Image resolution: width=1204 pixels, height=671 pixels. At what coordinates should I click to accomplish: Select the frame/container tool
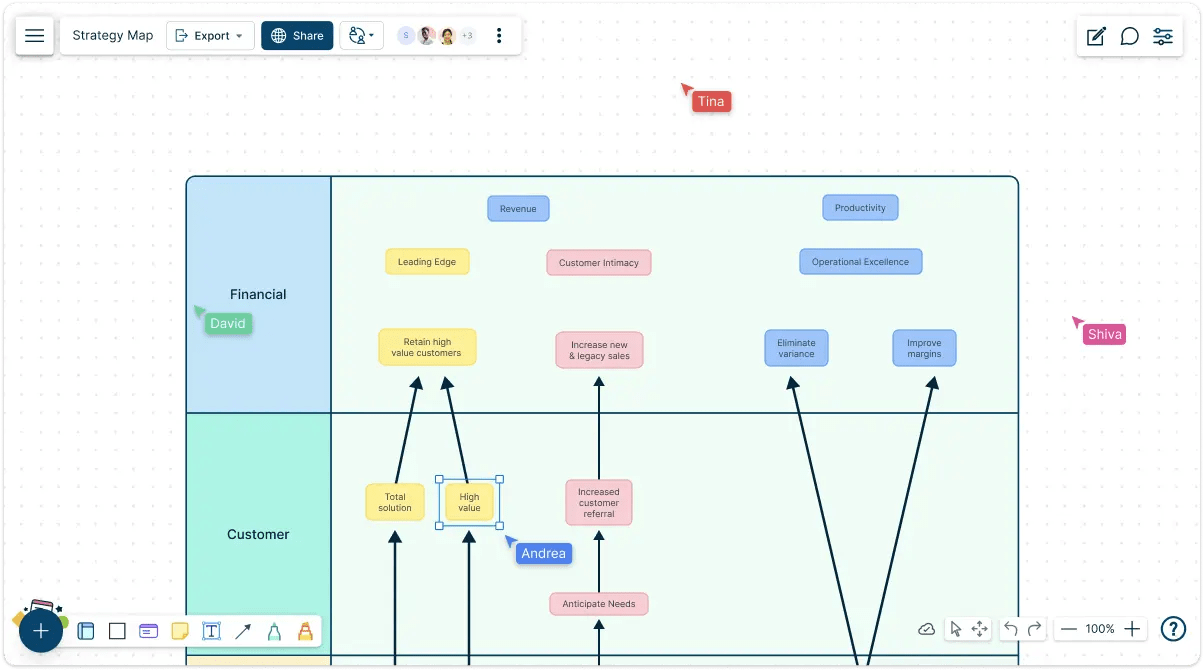pyautogui.click(x=86, y=631)
